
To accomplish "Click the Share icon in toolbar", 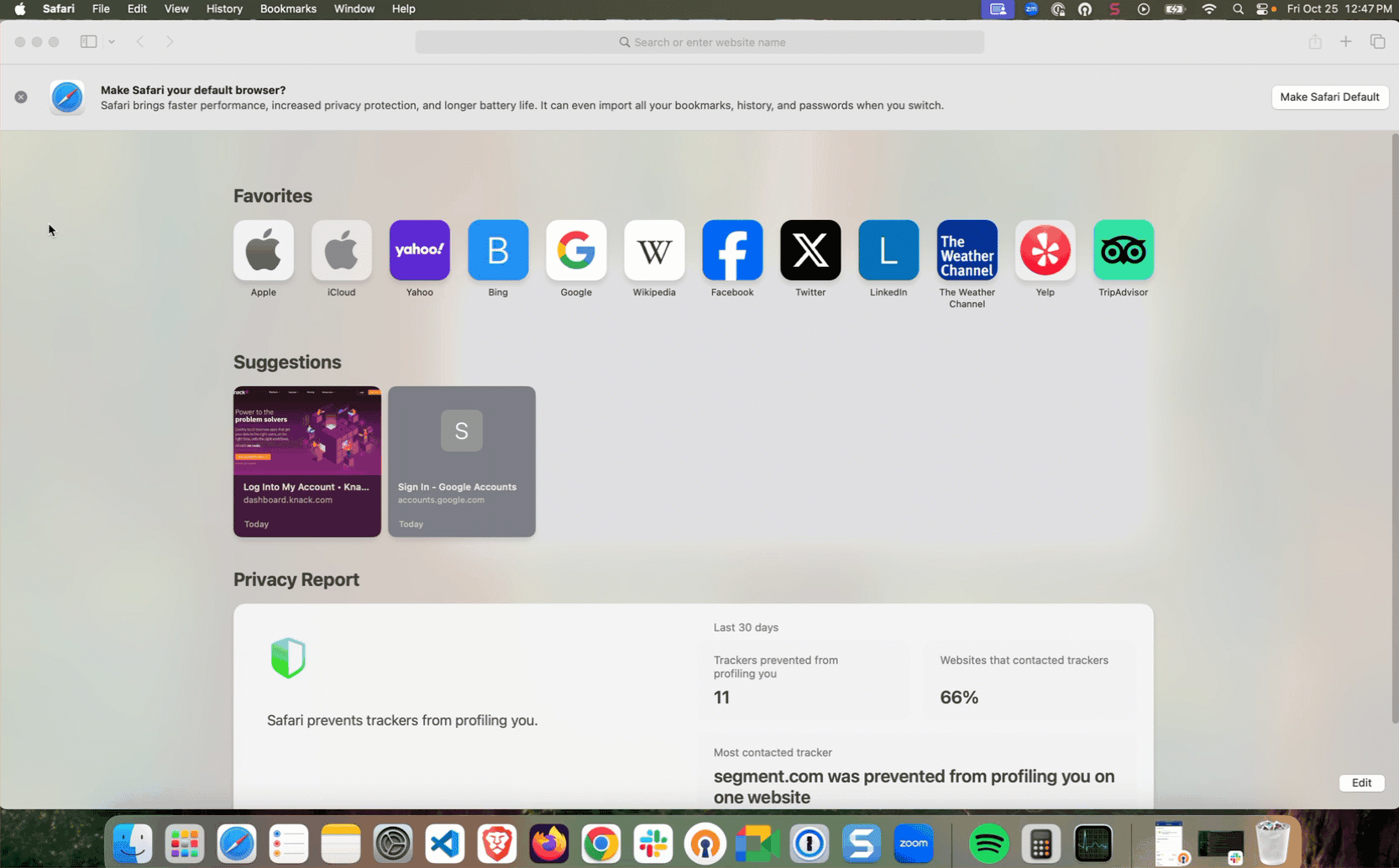I will (x=1315, y=42).
